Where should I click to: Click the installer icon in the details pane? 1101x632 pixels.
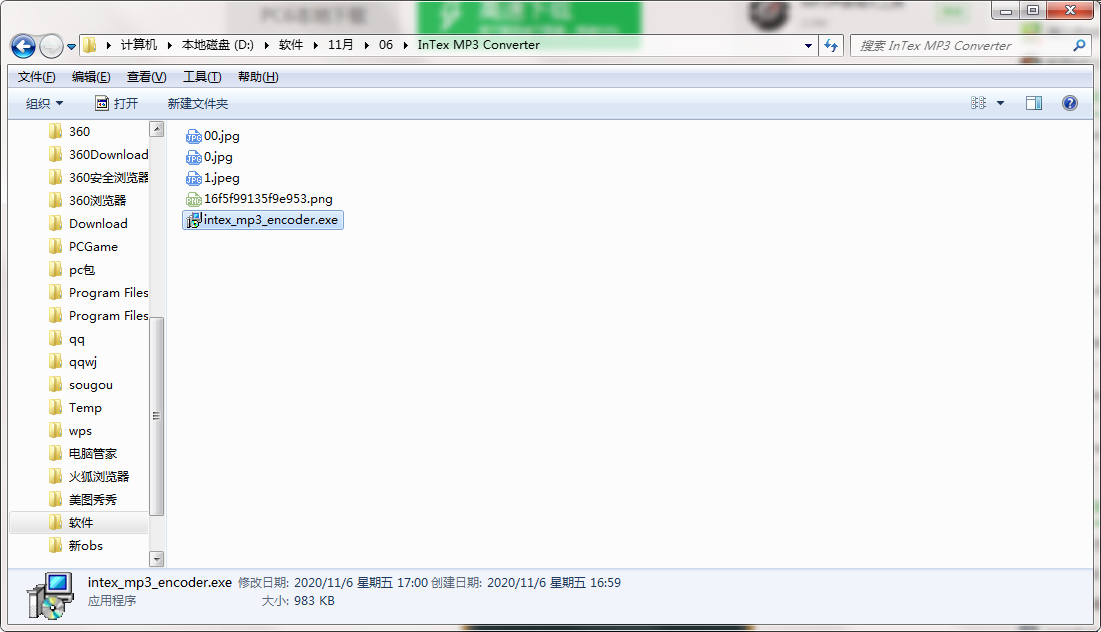(50, 595)
